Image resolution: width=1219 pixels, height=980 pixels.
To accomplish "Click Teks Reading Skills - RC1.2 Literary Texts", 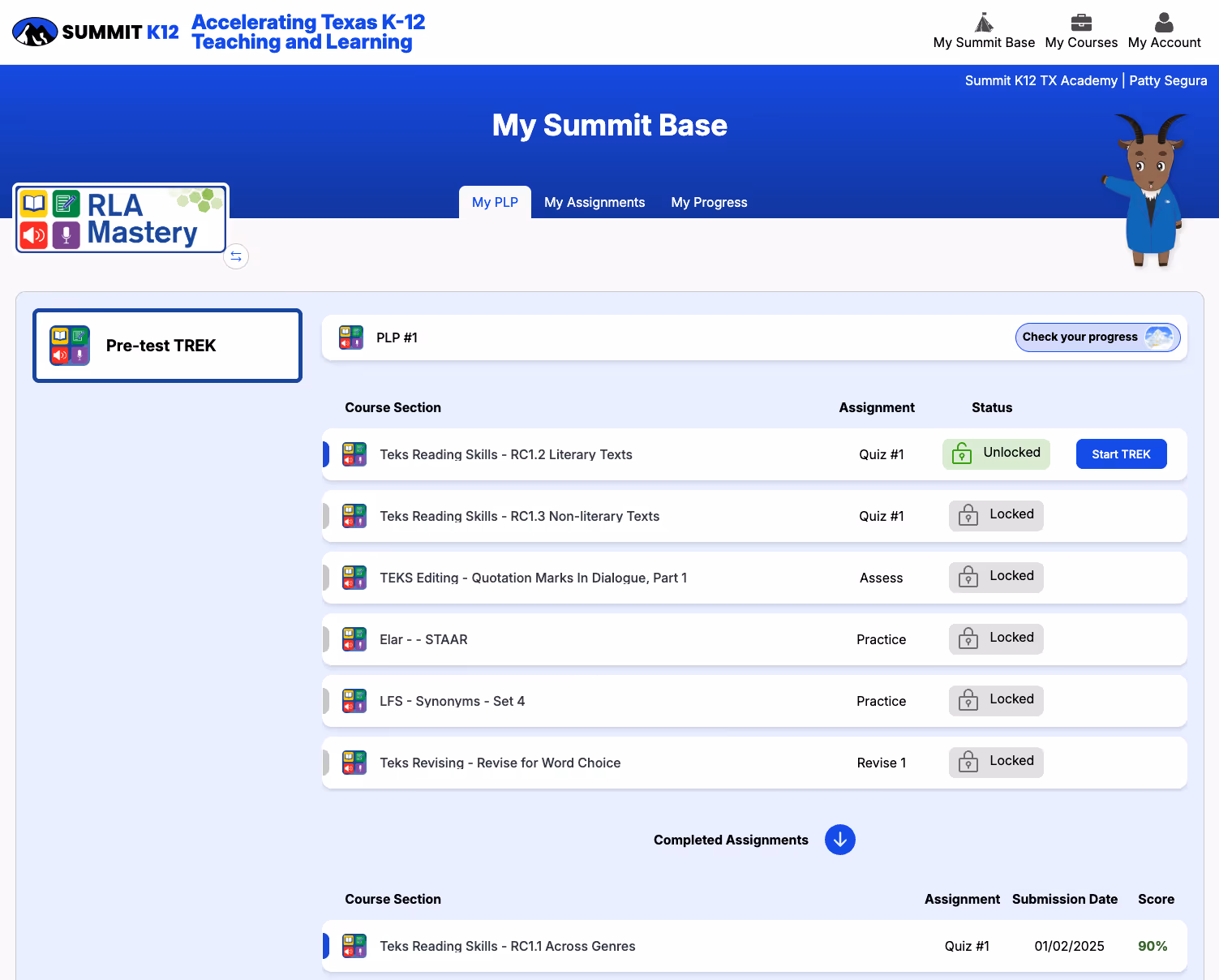I will point(506,454).
